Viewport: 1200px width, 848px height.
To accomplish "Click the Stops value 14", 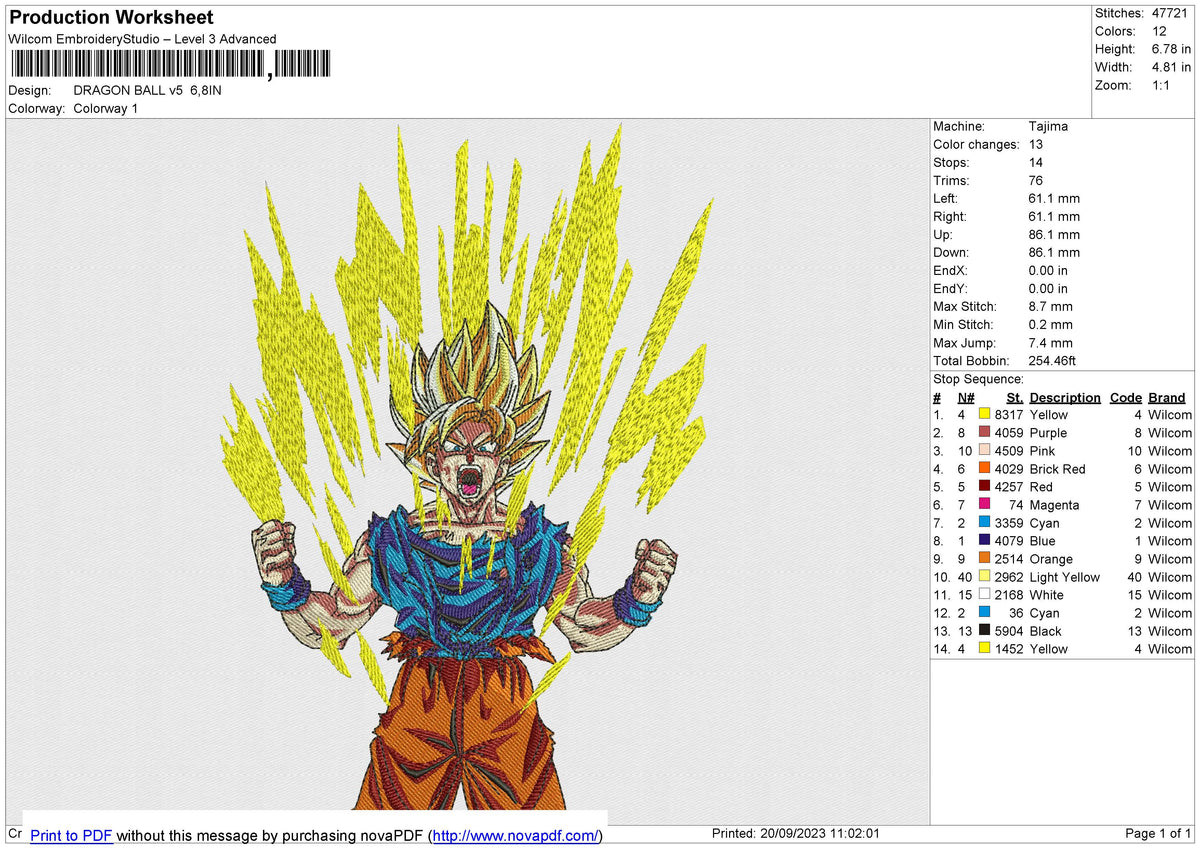I will [x=1036, y=163].
